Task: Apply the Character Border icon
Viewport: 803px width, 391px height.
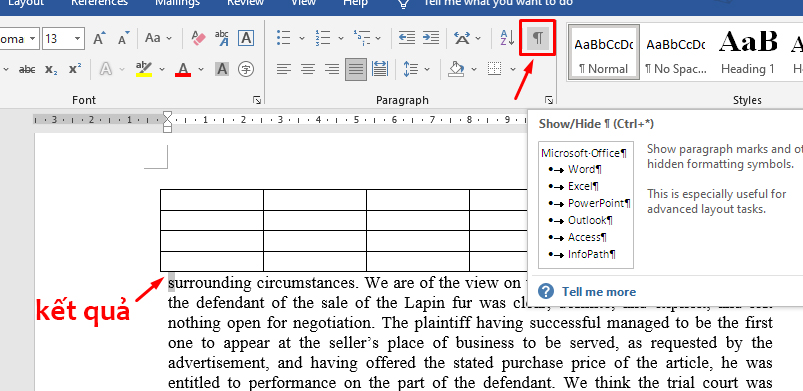Action: [x=246, y=38]
